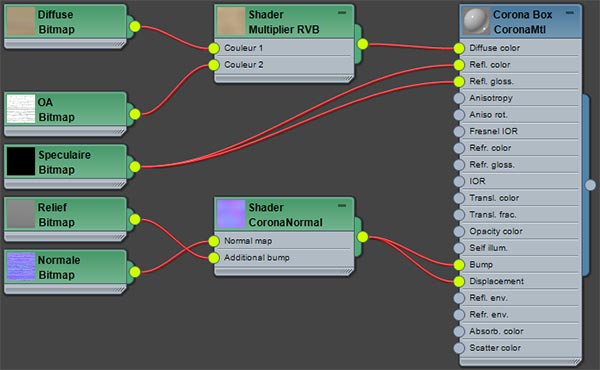Image resolution: width=600 pixels, height=370 pixels.
Task: Collapse the CoronaNormal shader node
Action: coord(342,206)
